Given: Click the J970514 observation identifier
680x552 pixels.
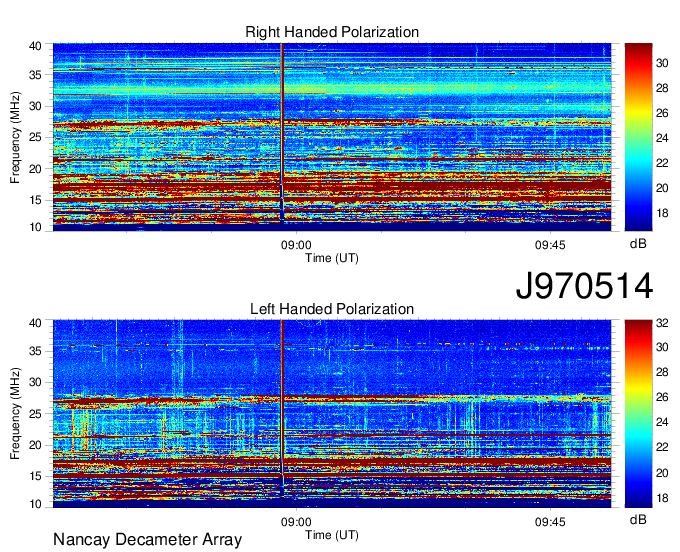Looking at the screenshot, I should (584, 286).
